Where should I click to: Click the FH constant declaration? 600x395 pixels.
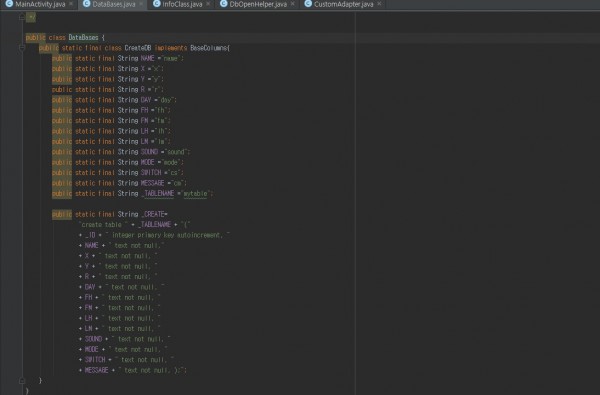click(144, 110)
